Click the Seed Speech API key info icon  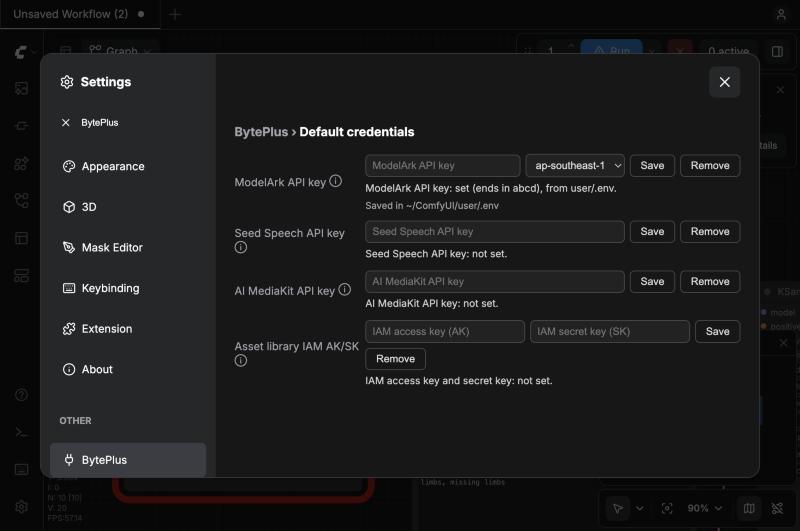click(x=241, y=247)
